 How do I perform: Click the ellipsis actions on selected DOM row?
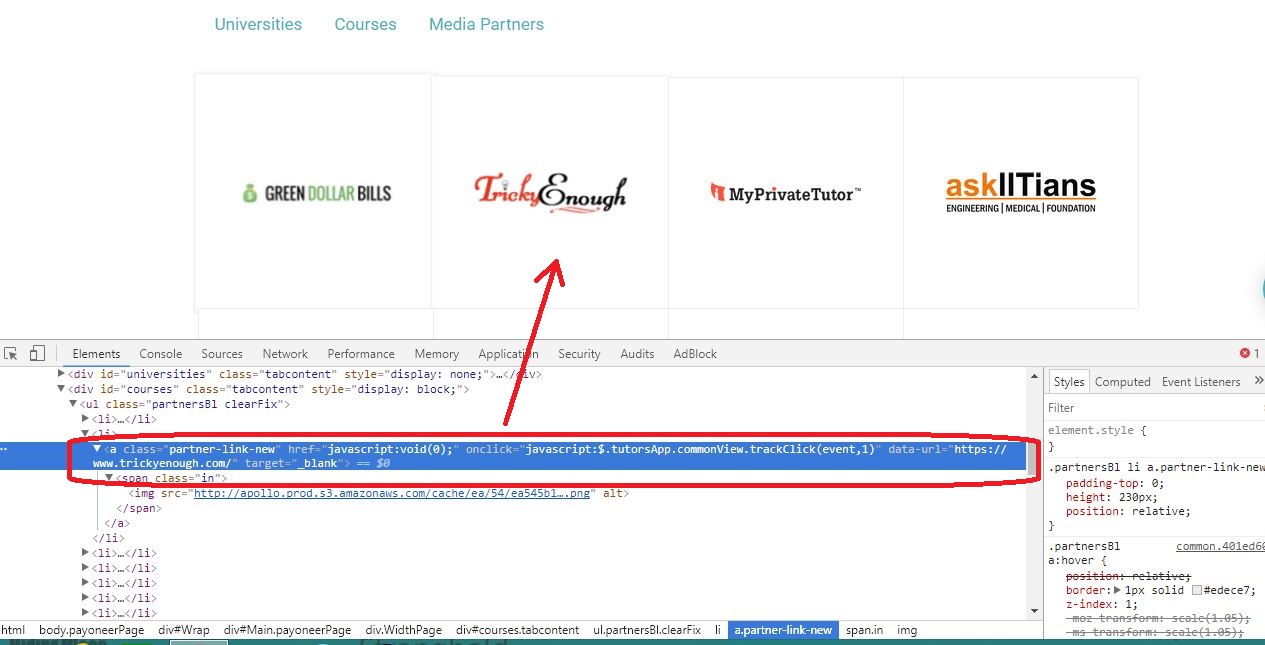pos(6,449)
